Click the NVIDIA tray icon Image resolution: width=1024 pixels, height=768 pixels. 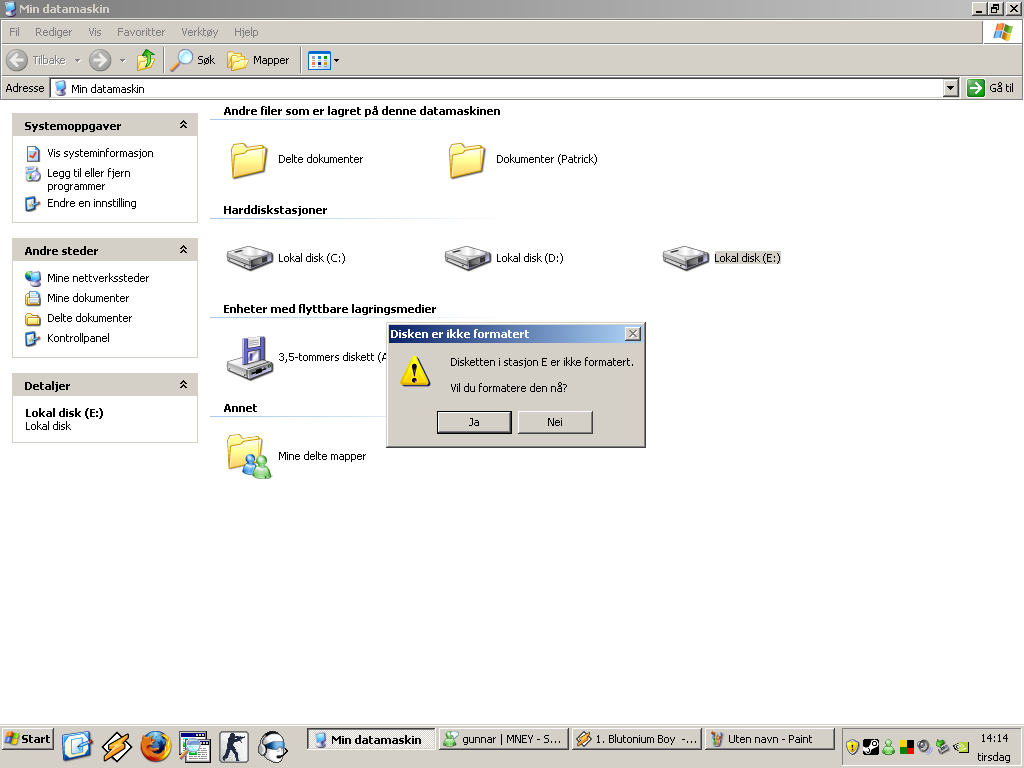pyautogui.click(x=961, y=746)
